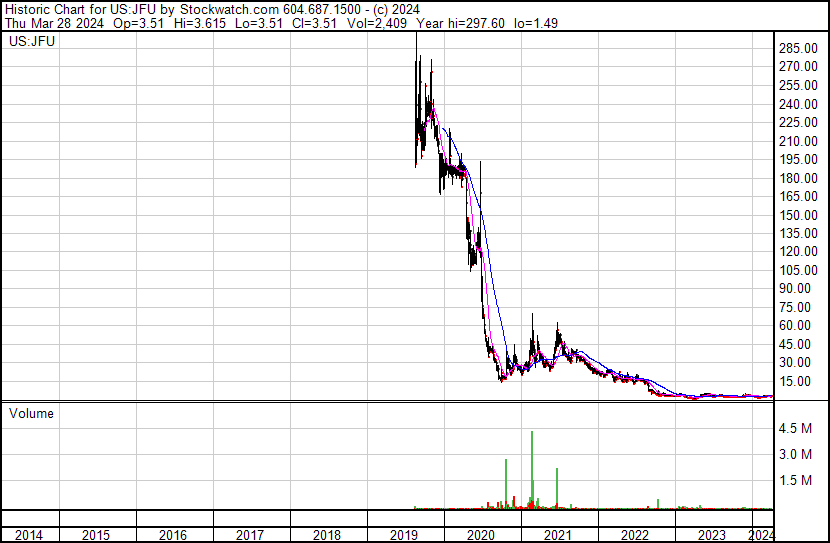The width and height of the screenshot is (830, 543).
Task: Click the 3.0 M volume axis value
Action: coord(795,454)
